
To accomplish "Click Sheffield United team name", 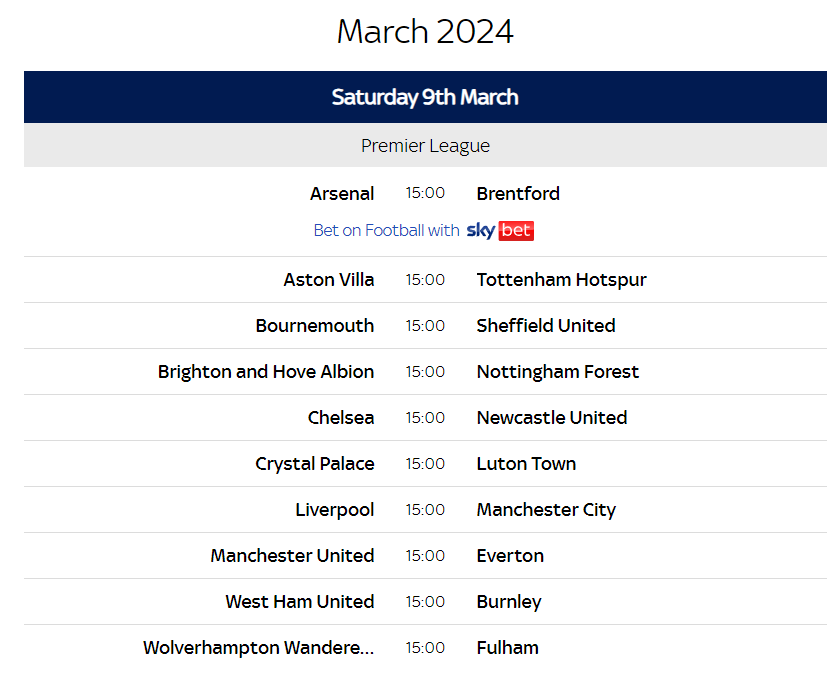I will 546,326.
